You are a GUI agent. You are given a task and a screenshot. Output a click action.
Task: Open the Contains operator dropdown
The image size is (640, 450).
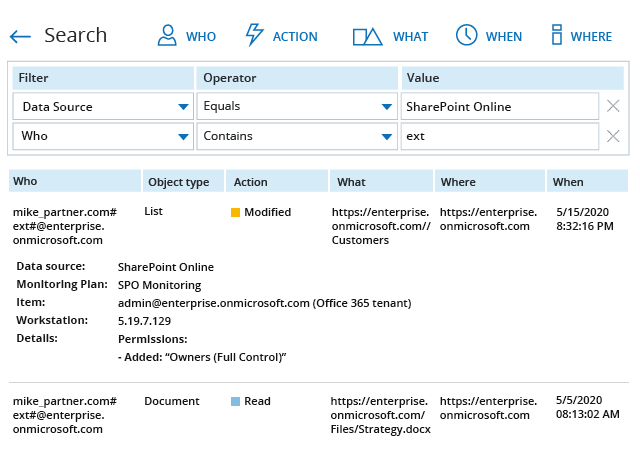(x=297, y=136)
